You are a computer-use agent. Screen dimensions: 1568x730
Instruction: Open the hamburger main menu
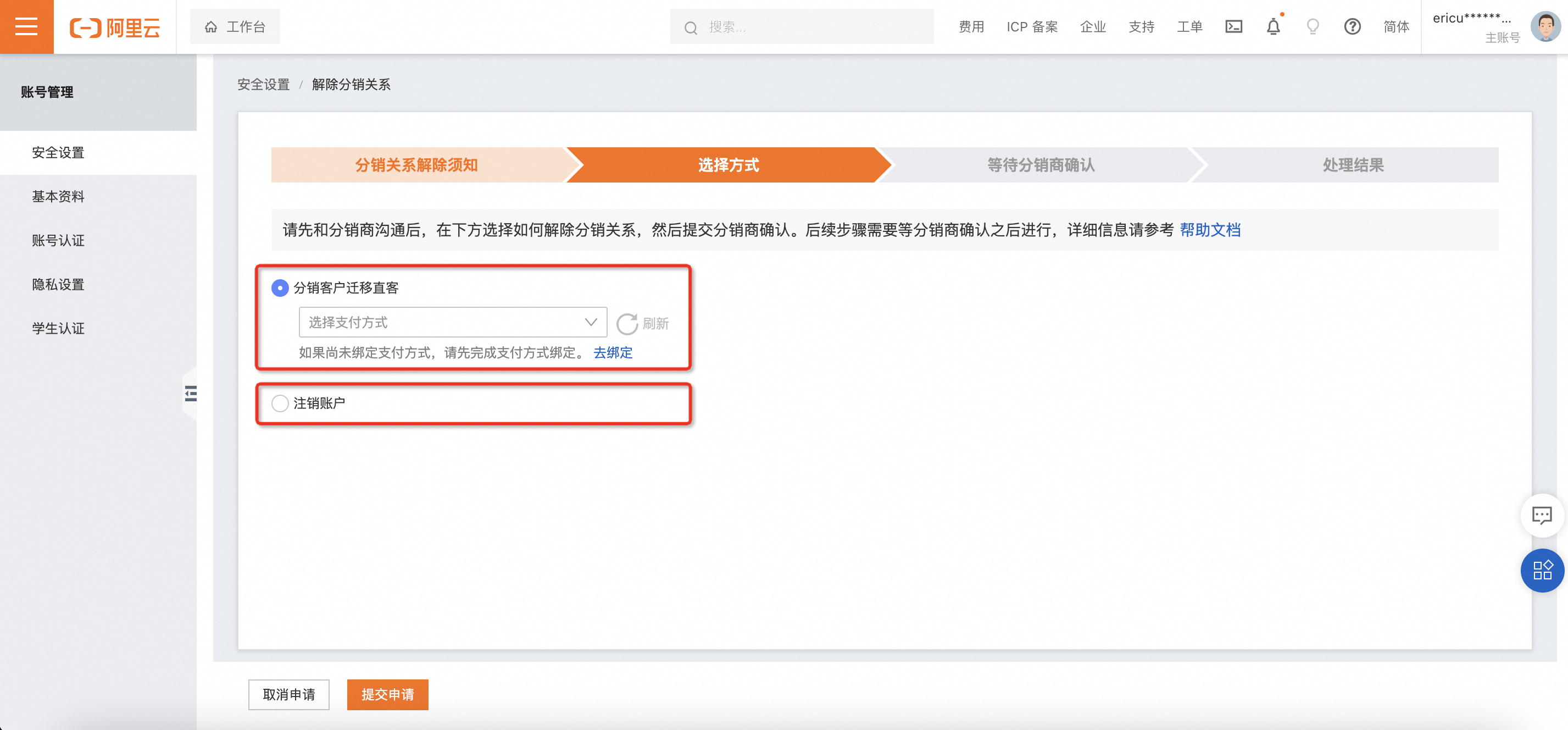26,27
